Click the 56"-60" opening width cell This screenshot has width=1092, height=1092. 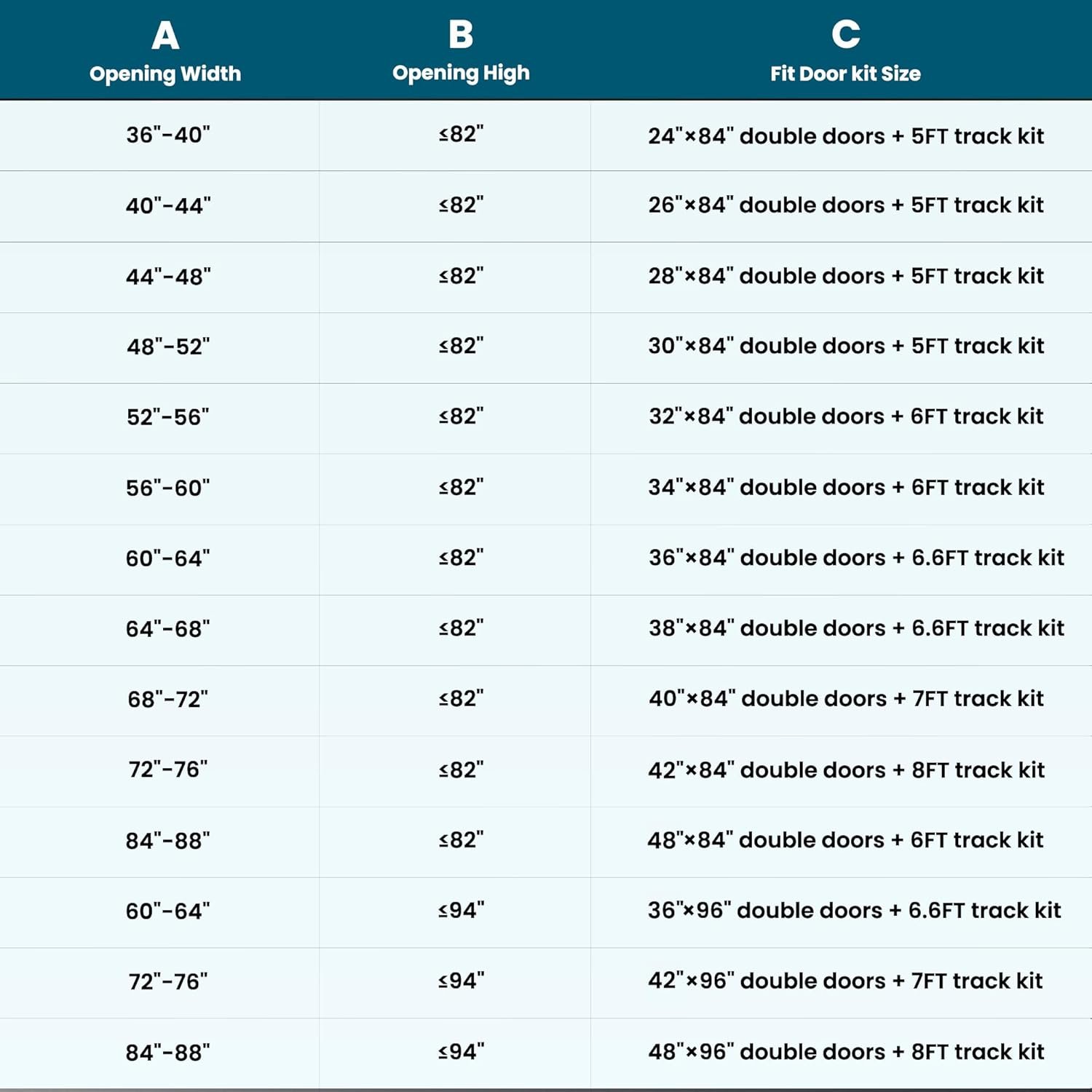click(x=167, y=488)
